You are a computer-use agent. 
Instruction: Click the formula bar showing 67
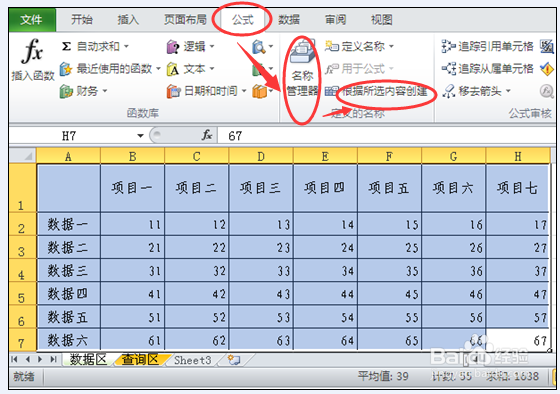387,136
